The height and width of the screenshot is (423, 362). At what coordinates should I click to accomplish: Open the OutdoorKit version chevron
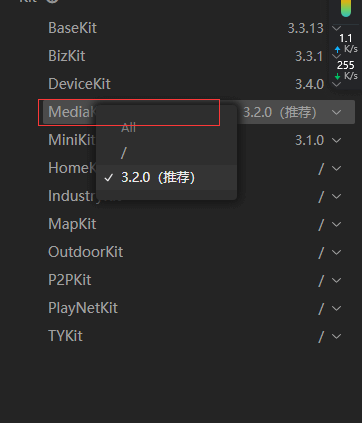[337, 252]
